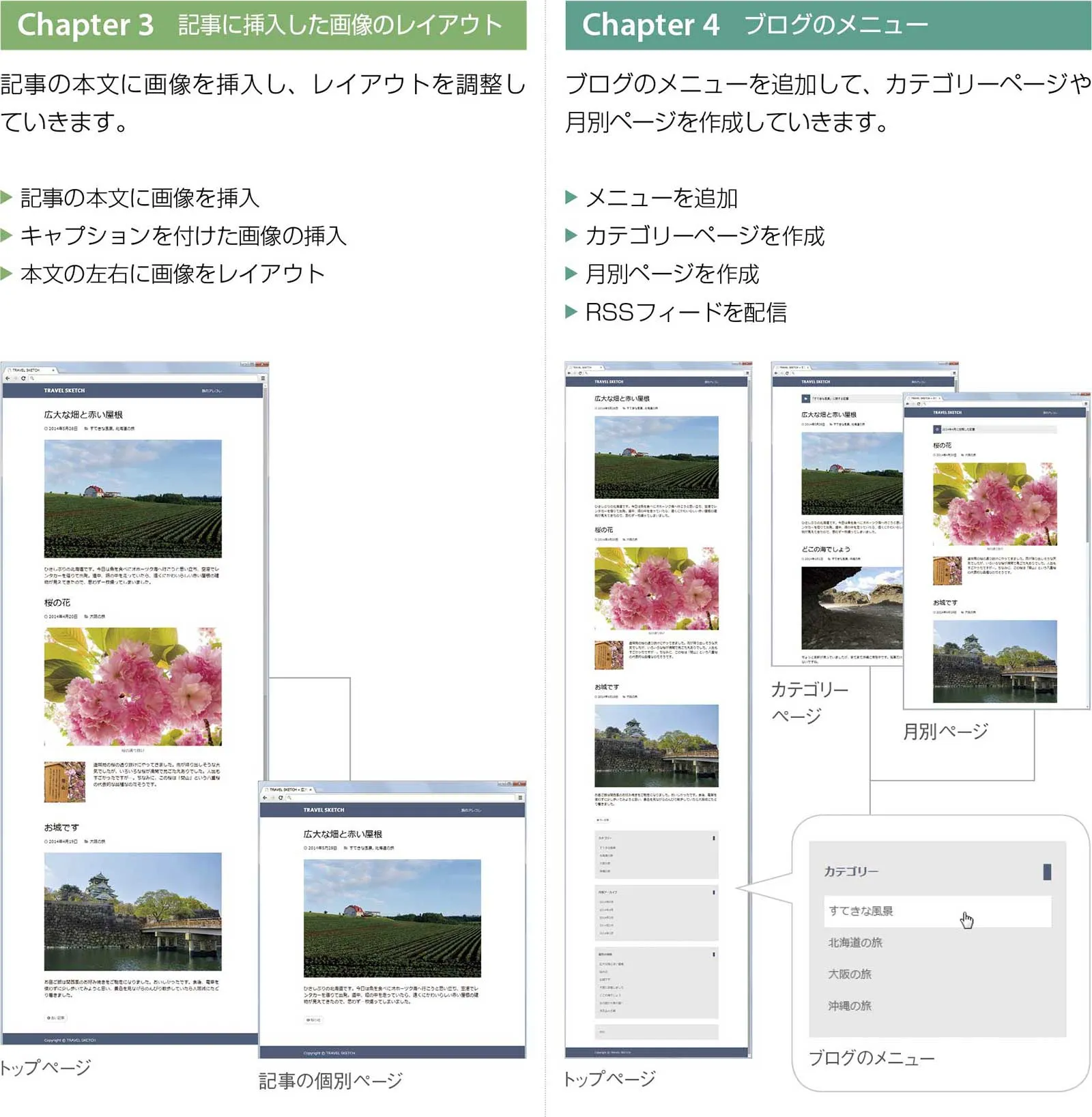Open hamburger menu in top-left browser window
Screen dimensions: 1092x1117
pyautogui.click(x=262, y=378)
